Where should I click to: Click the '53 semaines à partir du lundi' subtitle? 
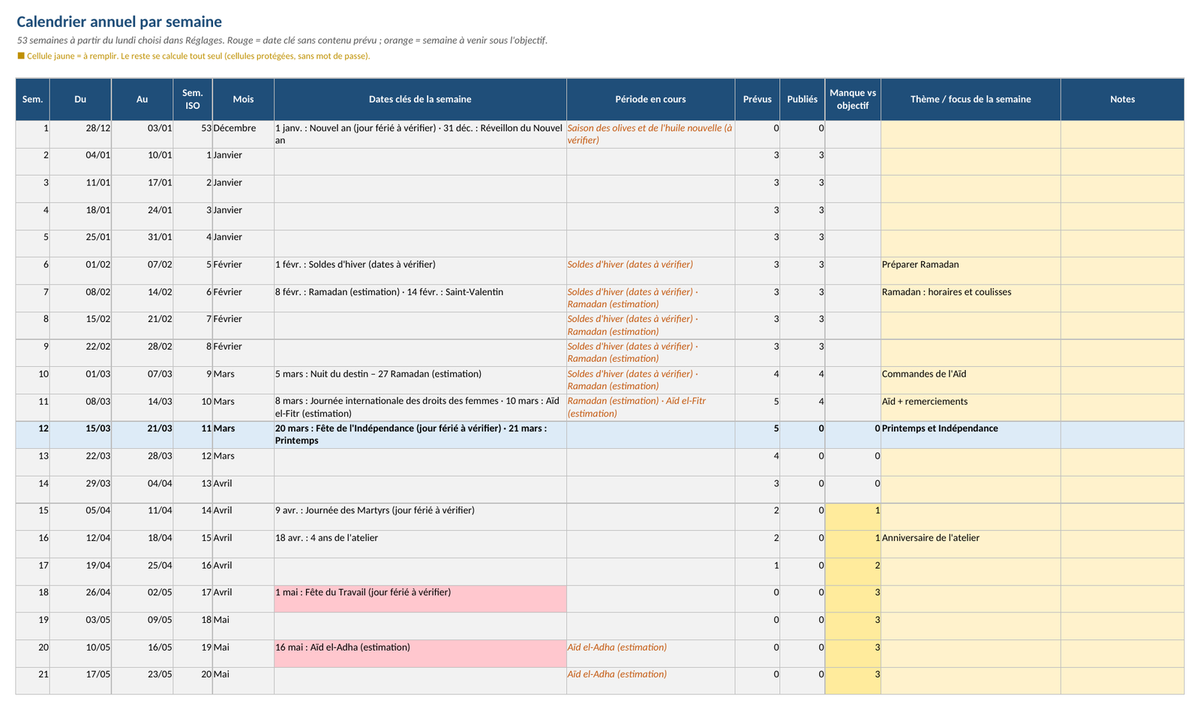tap(282, 40)
